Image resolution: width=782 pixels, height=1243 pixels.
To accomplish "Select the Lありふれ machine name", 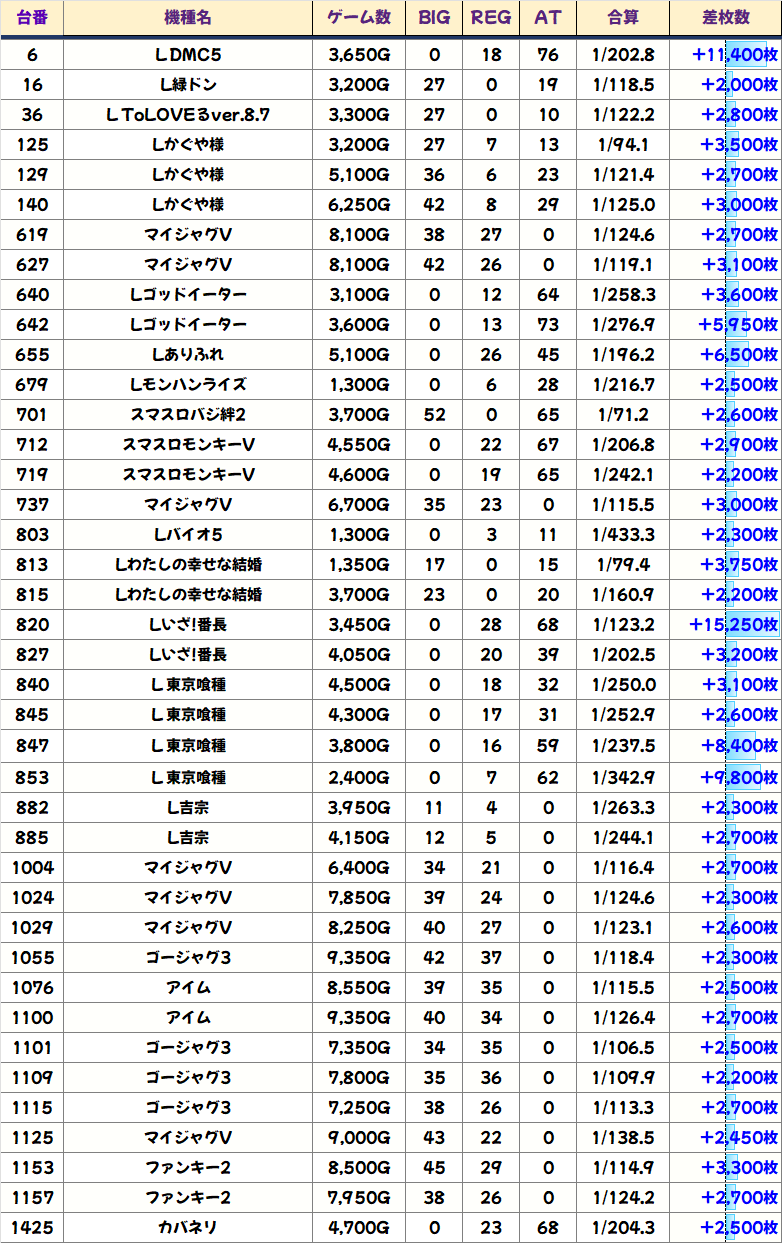I will point(188,355).
